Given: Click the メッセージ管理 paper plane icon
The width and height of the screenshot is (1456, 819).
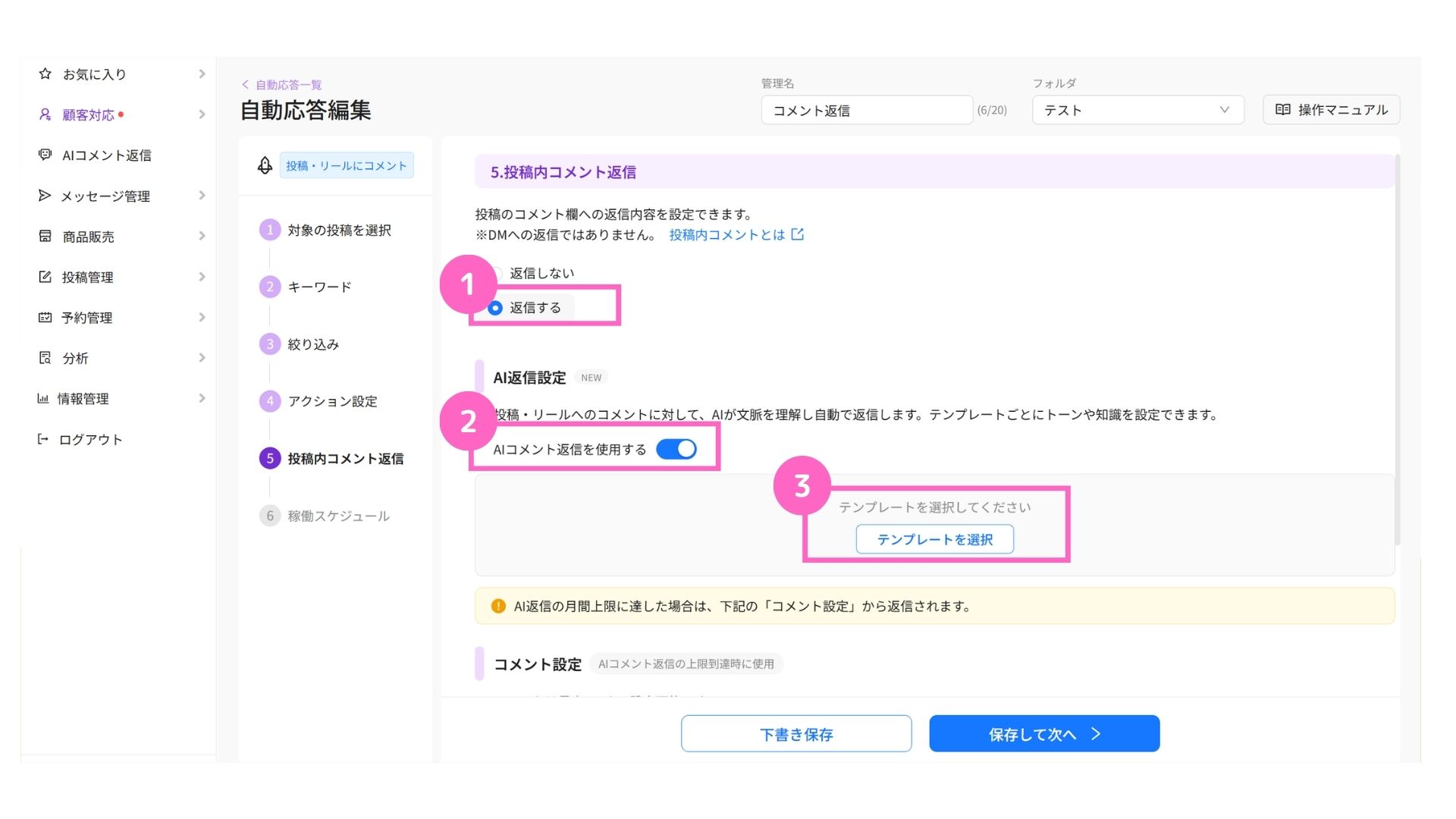Looking at the screenshot, I should coord(45,196).
